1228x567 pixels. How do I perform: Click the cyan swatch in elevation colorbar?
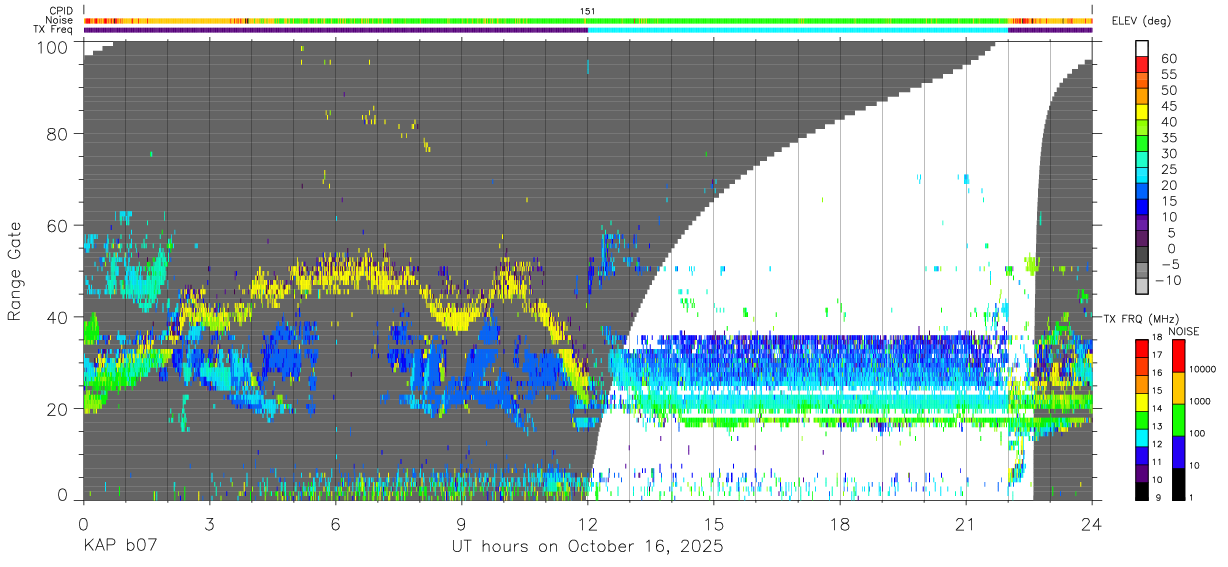[x=1142, y=176]
